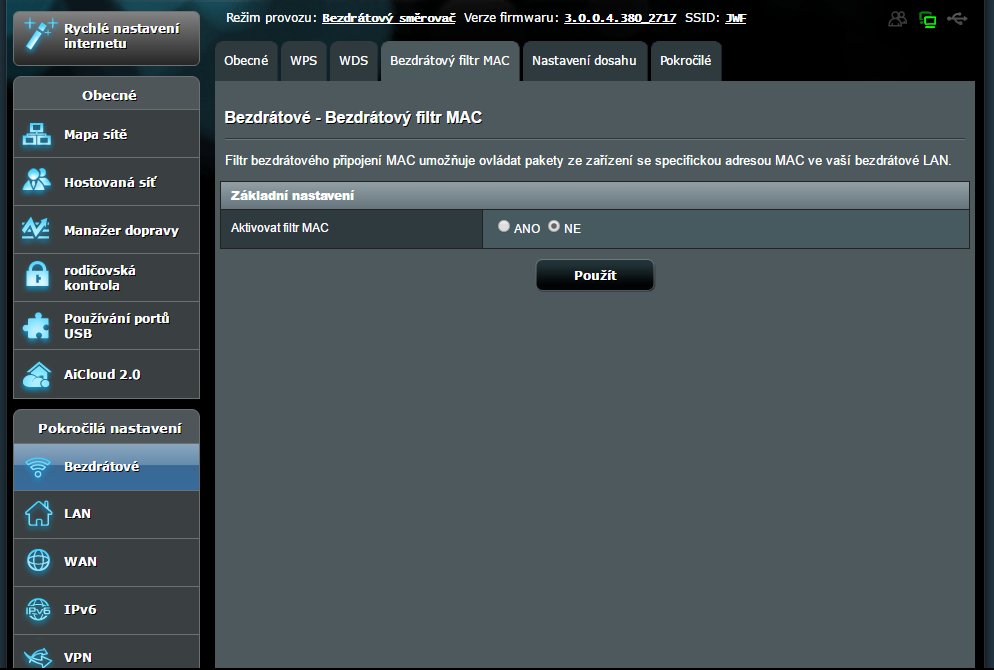Switch to the Pokročilé tab
Viewport: 994px width, 670px height.
click(685, 61)
